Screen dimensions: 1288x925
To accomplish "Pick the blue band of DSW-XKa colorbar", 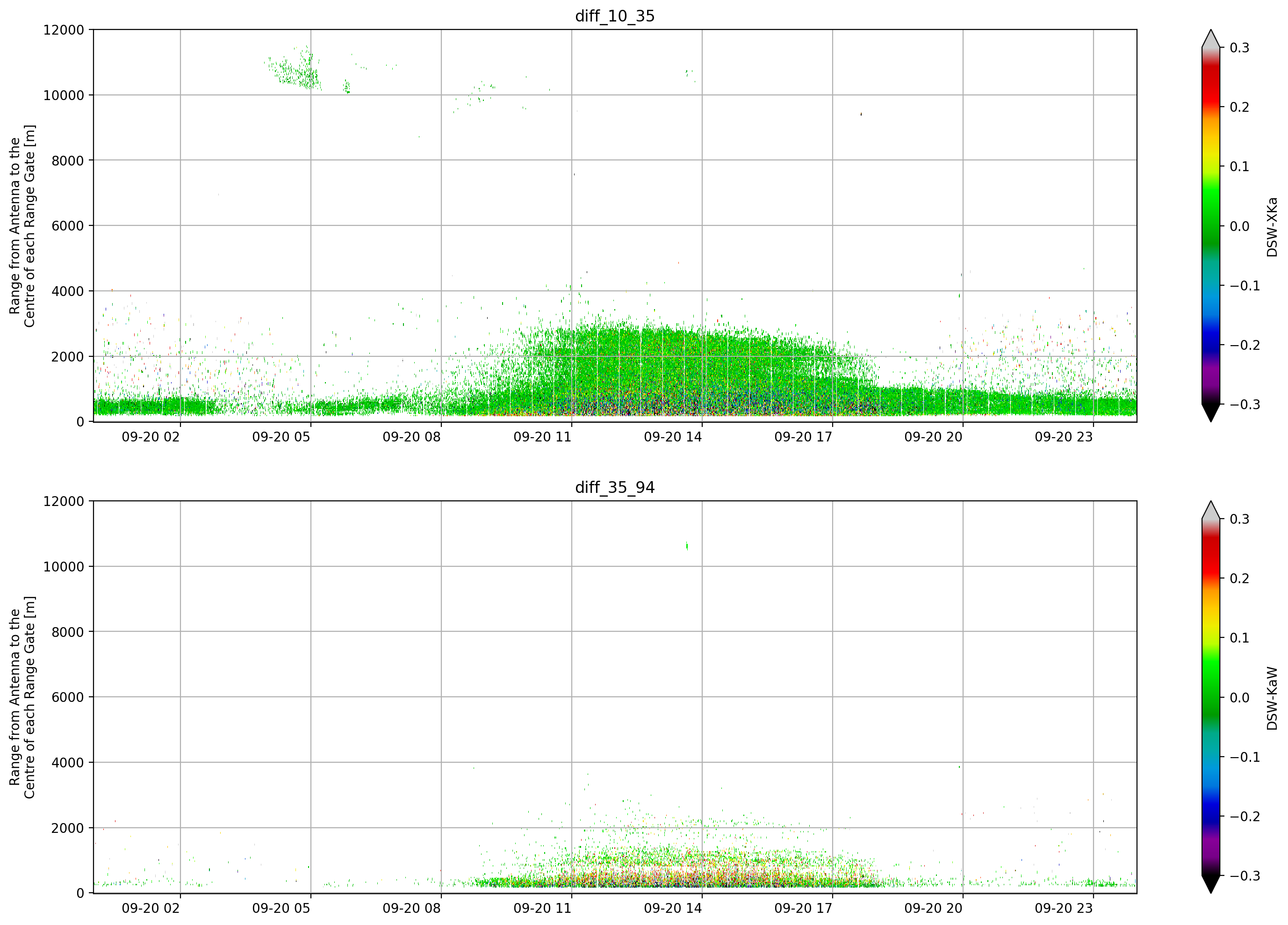I will click(1211, 339).
